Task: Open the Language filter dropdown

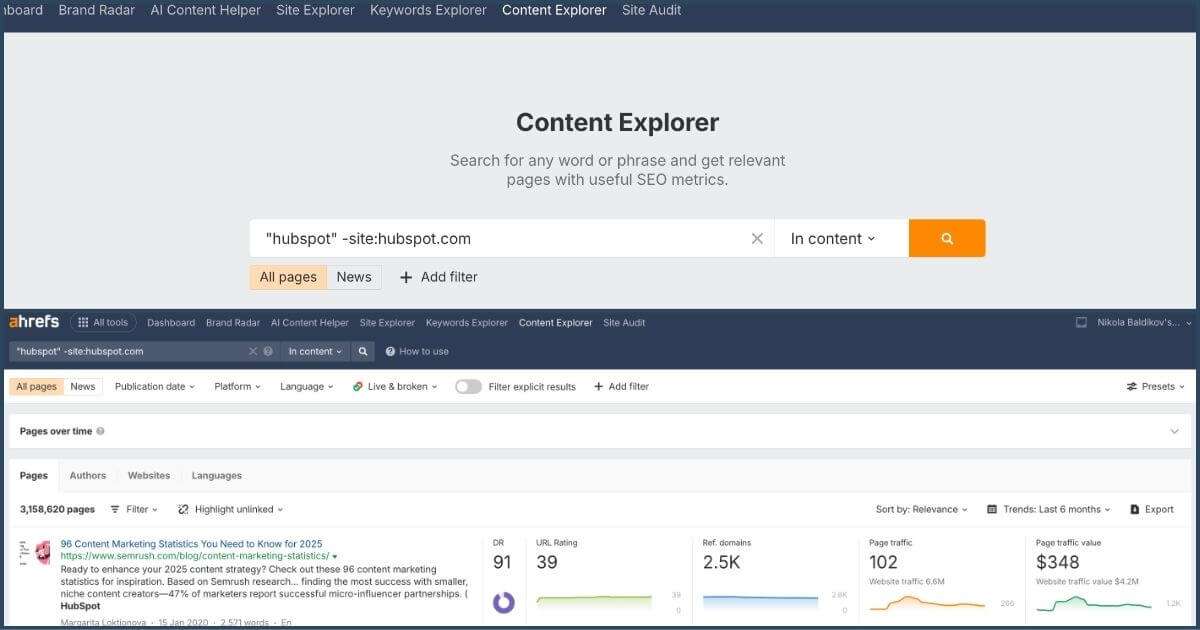Action: tap(306, 386)
